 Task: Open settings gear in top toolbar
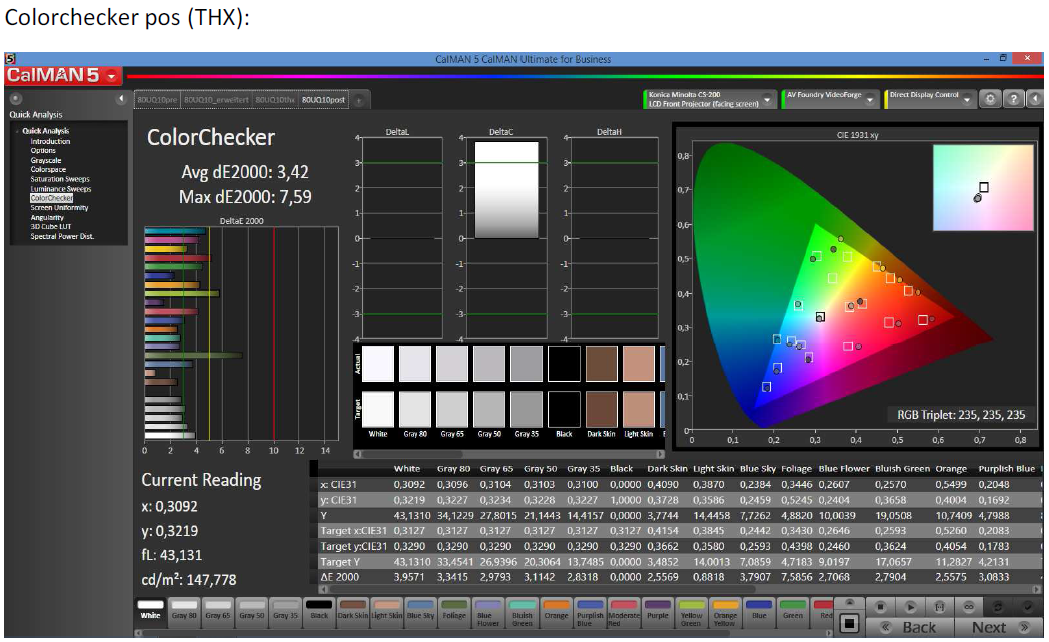click(991, 99)
